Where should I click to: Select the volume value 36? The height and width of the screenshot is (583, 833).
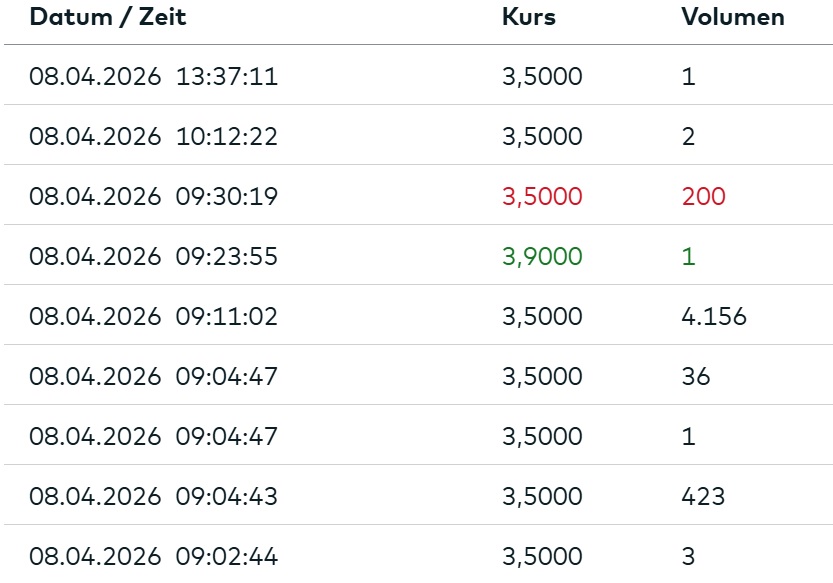[696, 377]
